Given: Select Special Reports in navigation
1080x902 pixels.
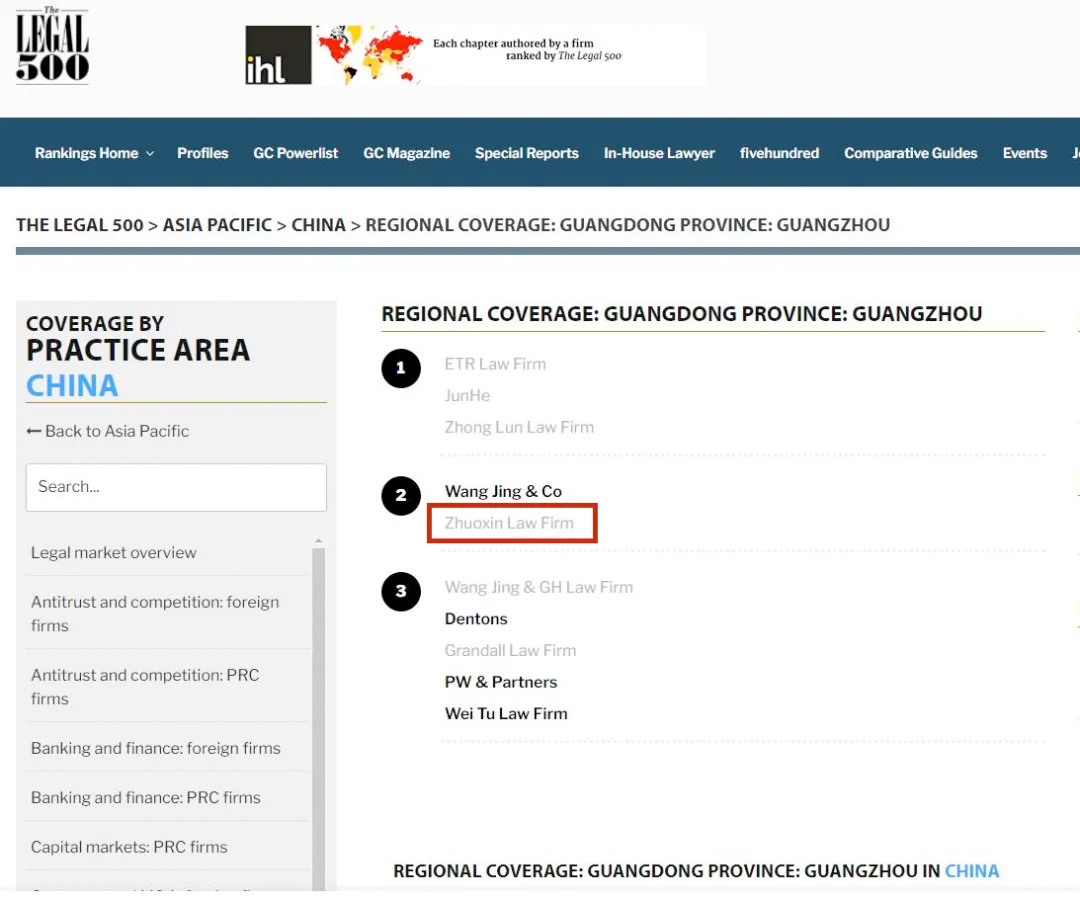Looking at the screenshot, I should (x=527, y=153).
